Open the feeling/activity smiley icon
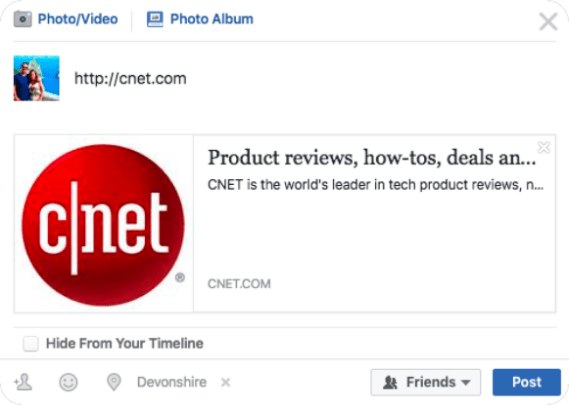Image resolution: width=569 pixels, height=405 pixels. click(x=68, y=382)
